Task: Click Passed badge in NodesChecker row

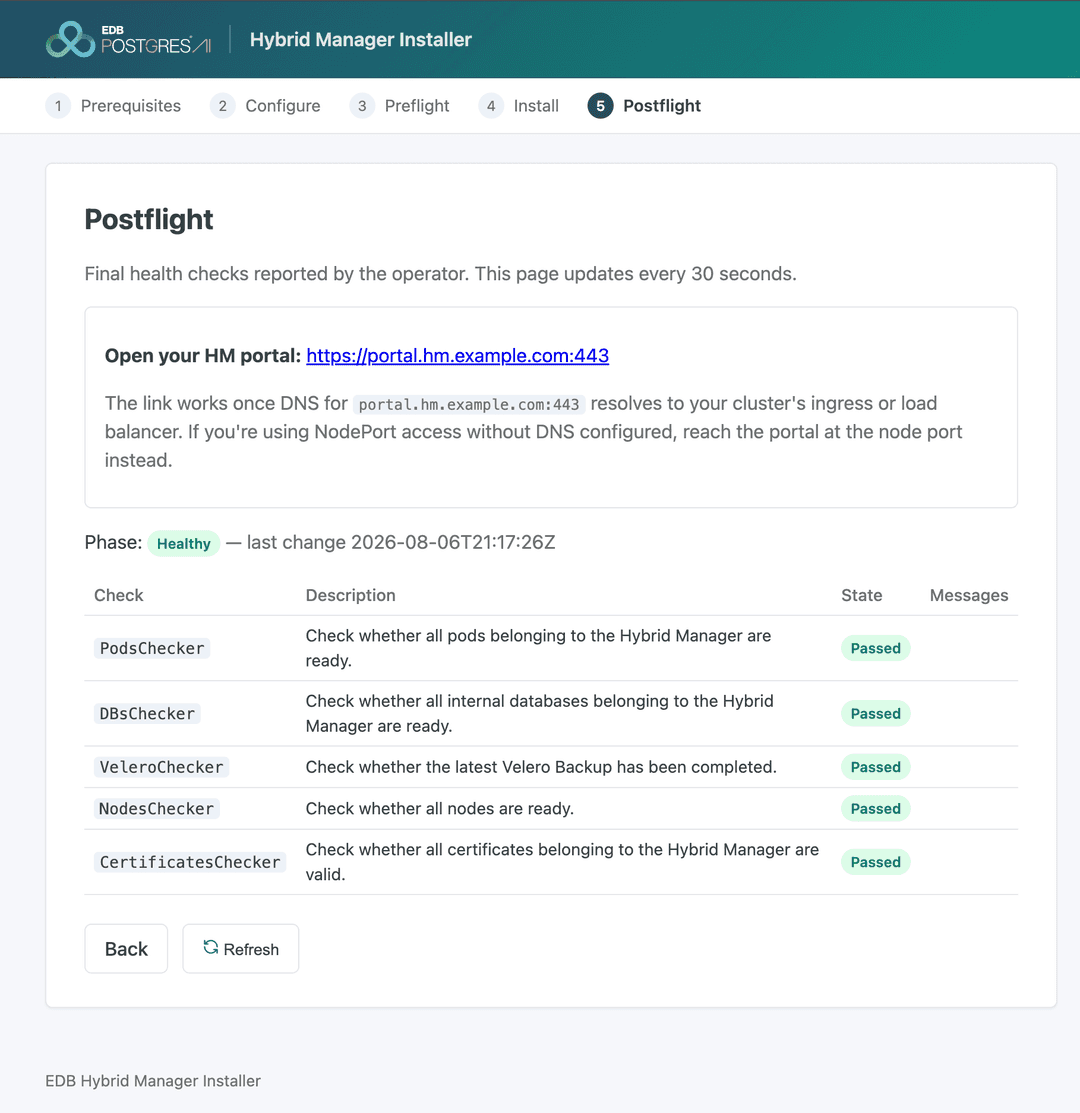Action: 876,808
